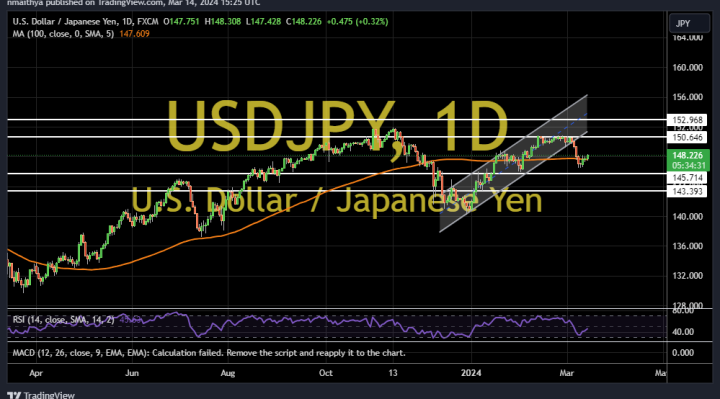This screenshot has height=399, width=720.
Task: Click the Apr label on time axis
Action: (36, 373)
